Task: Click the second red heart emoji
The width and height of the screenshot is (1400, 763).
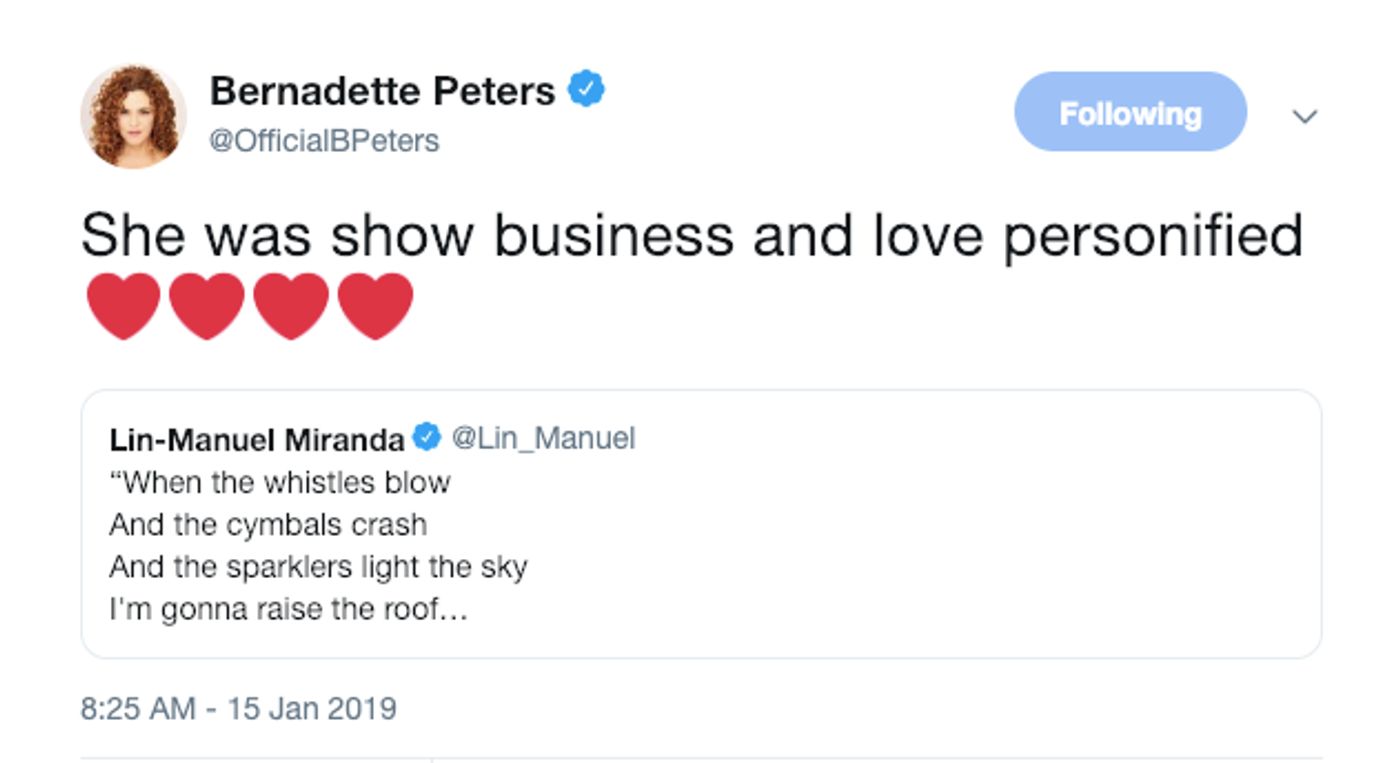Action: coord(207,306)
